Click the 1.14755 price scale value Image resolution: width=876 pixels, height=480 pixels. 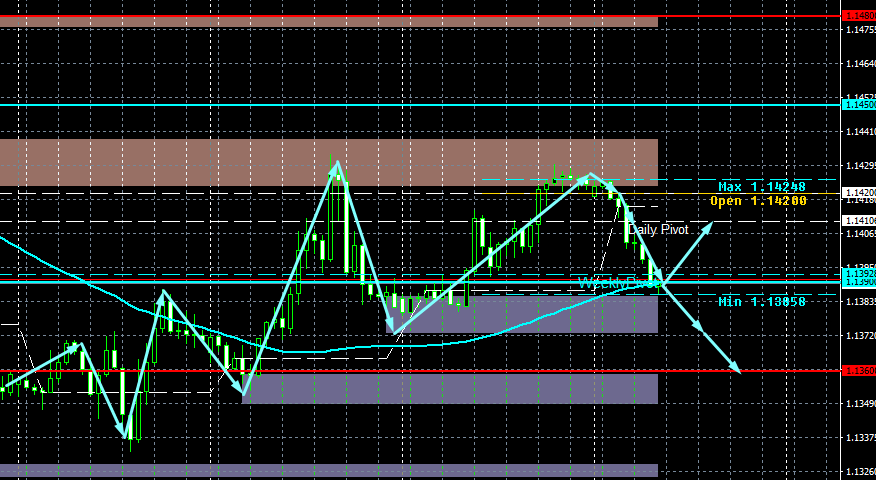(861, 30)
